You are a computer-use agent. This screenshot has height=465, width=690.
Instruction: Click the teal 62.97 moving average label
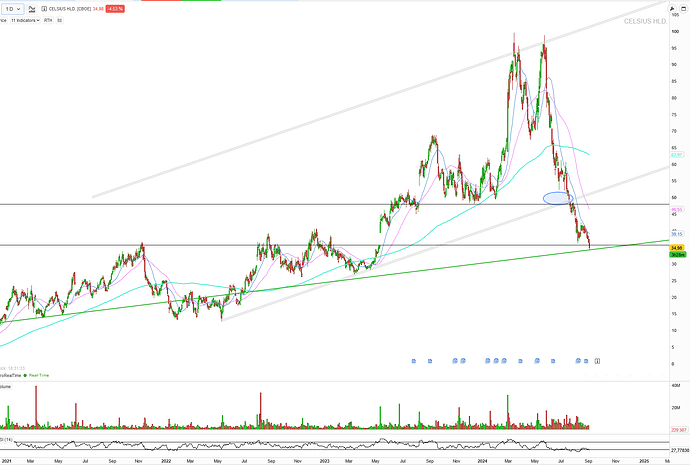(676, 155)
